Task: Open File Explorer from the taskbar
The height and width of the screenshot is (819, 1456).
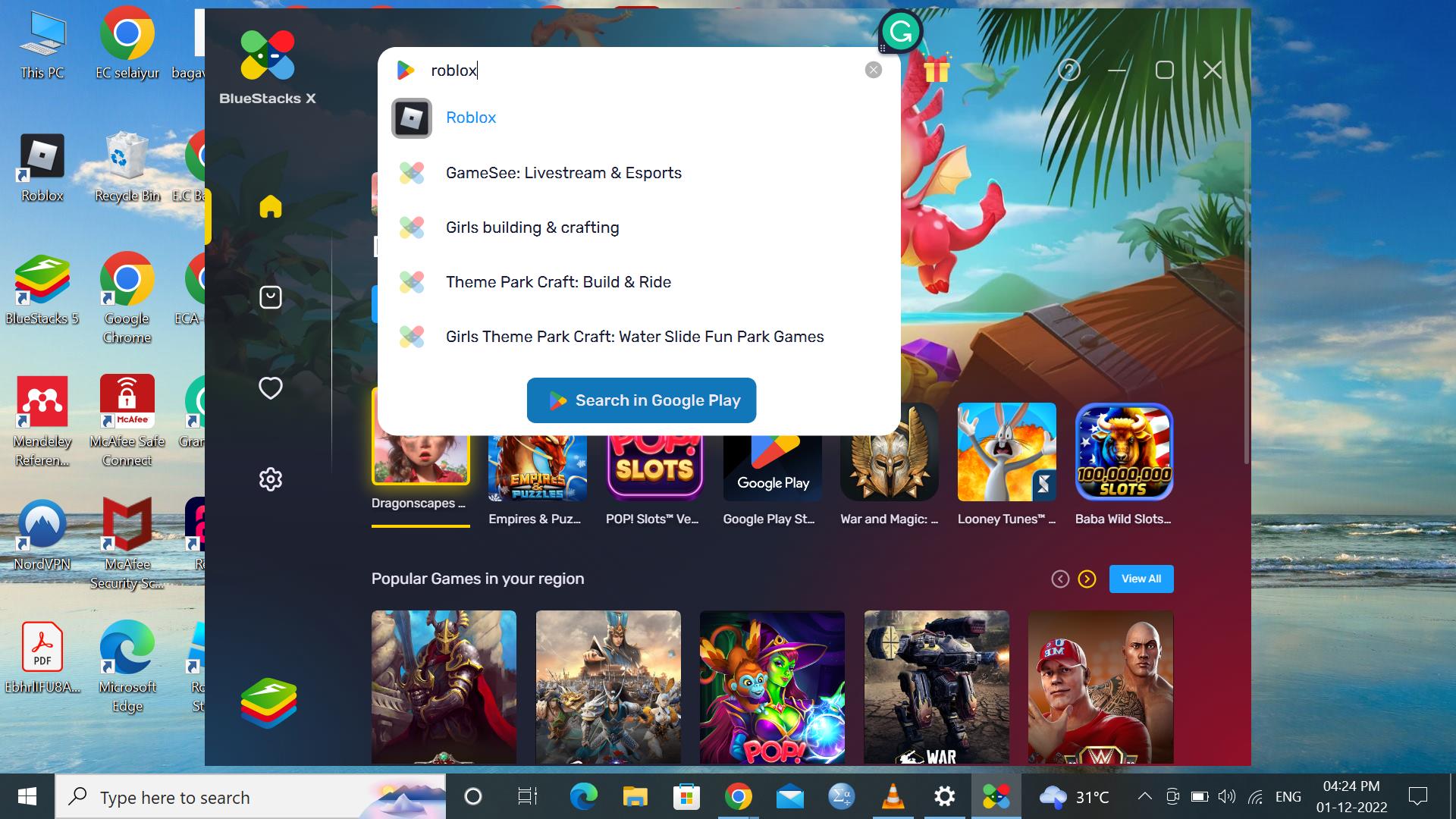Action: point(635,797)
